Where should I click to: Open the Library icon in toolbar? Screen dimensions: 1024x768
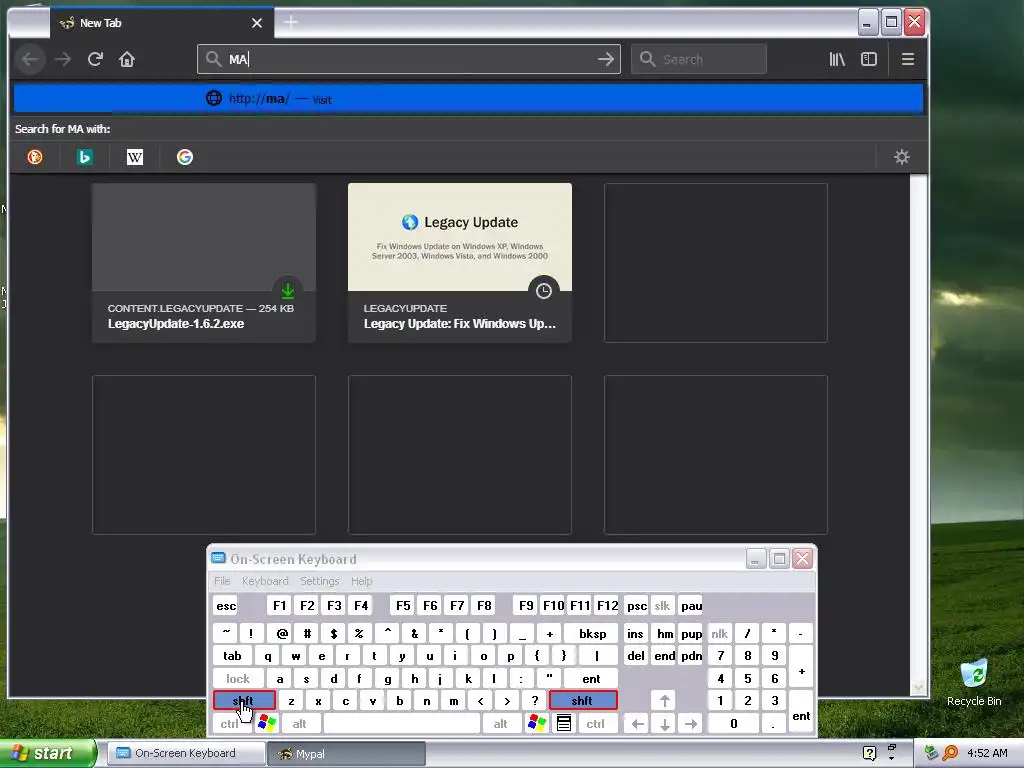(x=837, y=59)
